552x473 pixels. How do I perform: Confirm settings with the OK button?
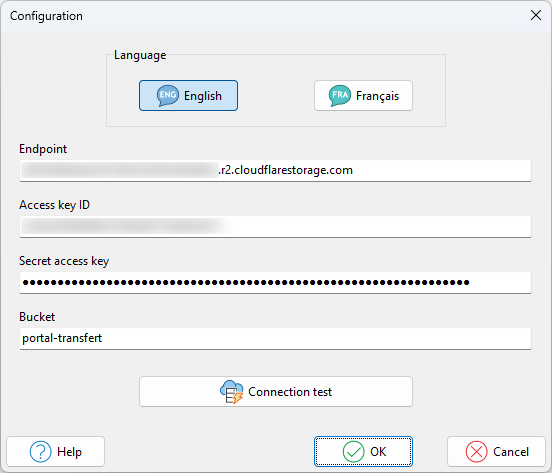point(363,452)
